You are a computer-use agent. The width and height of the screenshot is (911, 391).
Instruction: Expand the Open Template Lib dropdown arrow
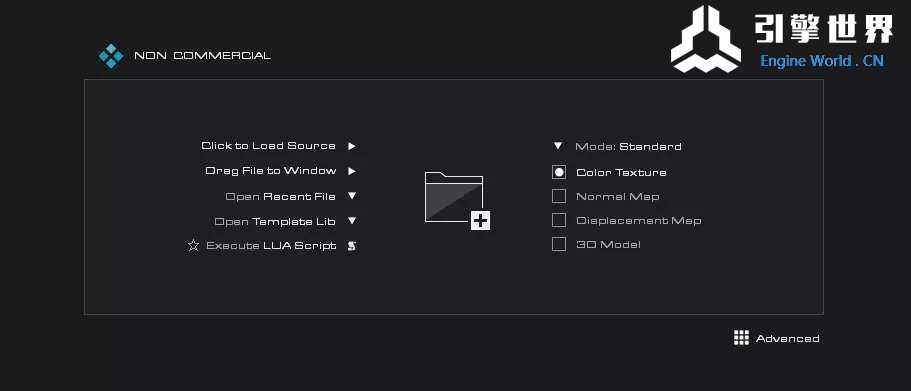tap(352, 221)
